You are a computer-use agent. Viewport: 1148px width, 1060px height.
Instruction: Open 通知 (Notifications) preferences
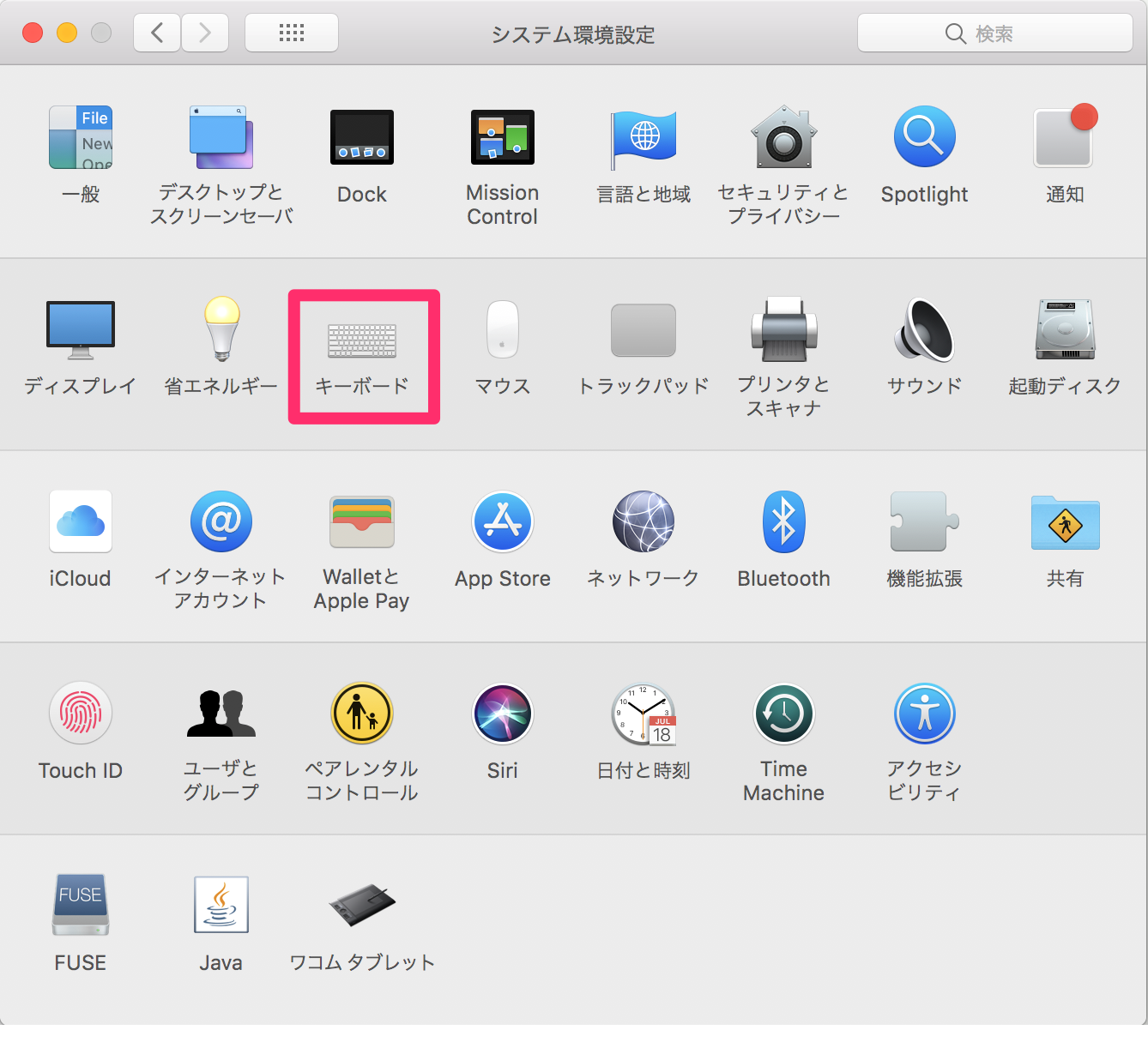tap(1065, 137)
